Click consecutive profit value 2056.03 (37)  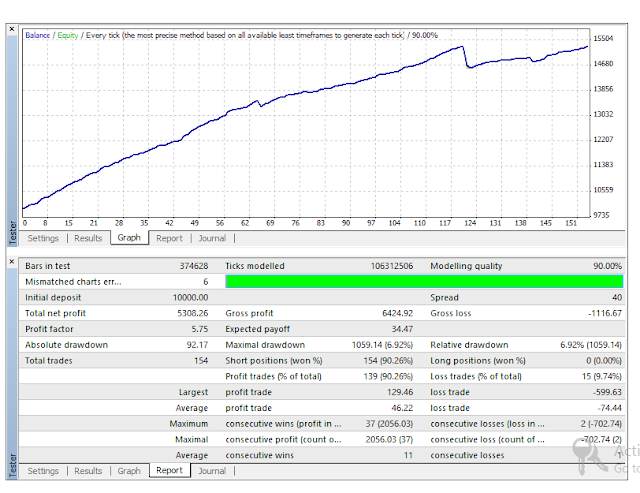(x=389, y=440)
